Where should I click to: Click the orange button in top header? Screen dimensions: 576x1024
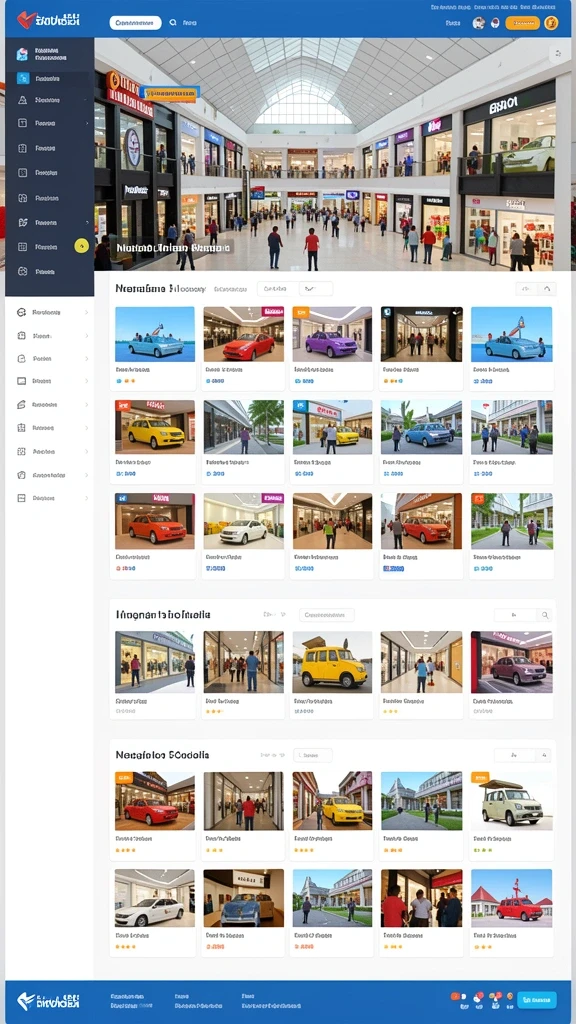522,23
